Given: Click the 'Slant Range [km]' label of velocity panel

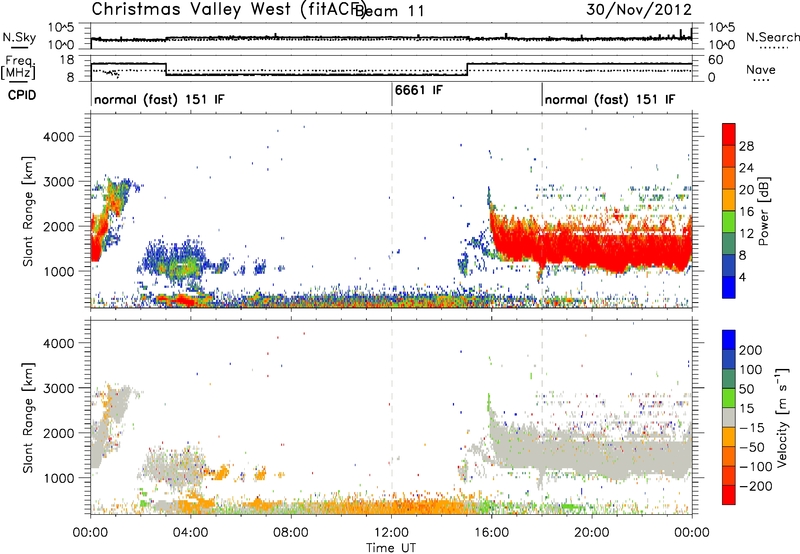Looking at the screenshot, I should pos(28,418).
